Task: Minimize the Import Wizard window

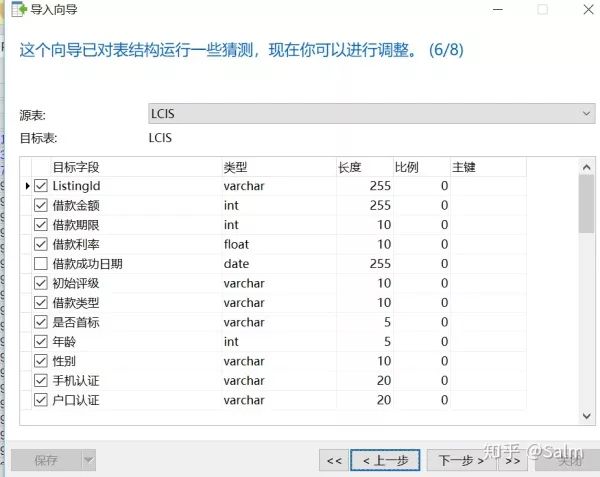Action: (x=498, y=9)
